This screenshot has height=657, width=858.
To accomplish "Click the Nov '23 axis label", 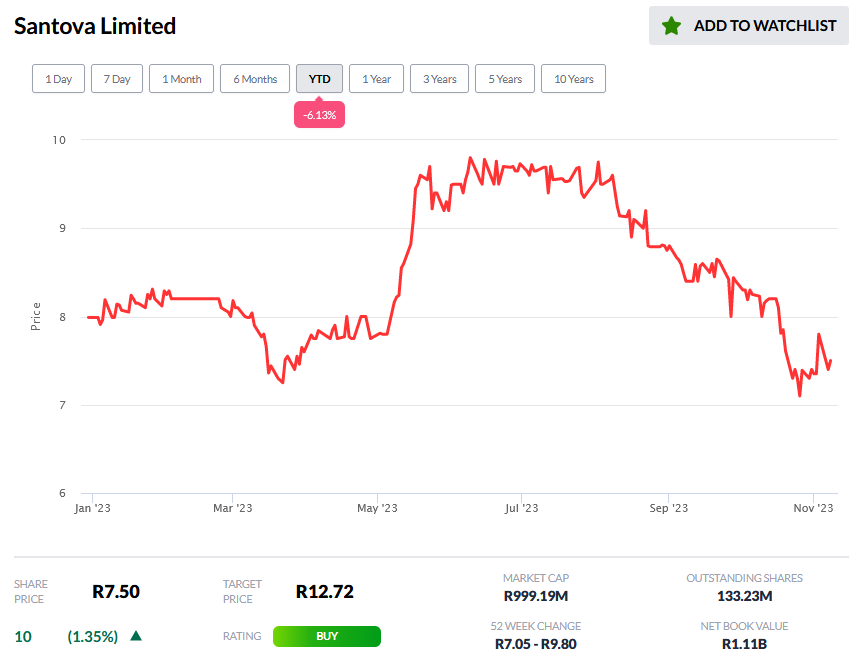I will pos(813,508).
